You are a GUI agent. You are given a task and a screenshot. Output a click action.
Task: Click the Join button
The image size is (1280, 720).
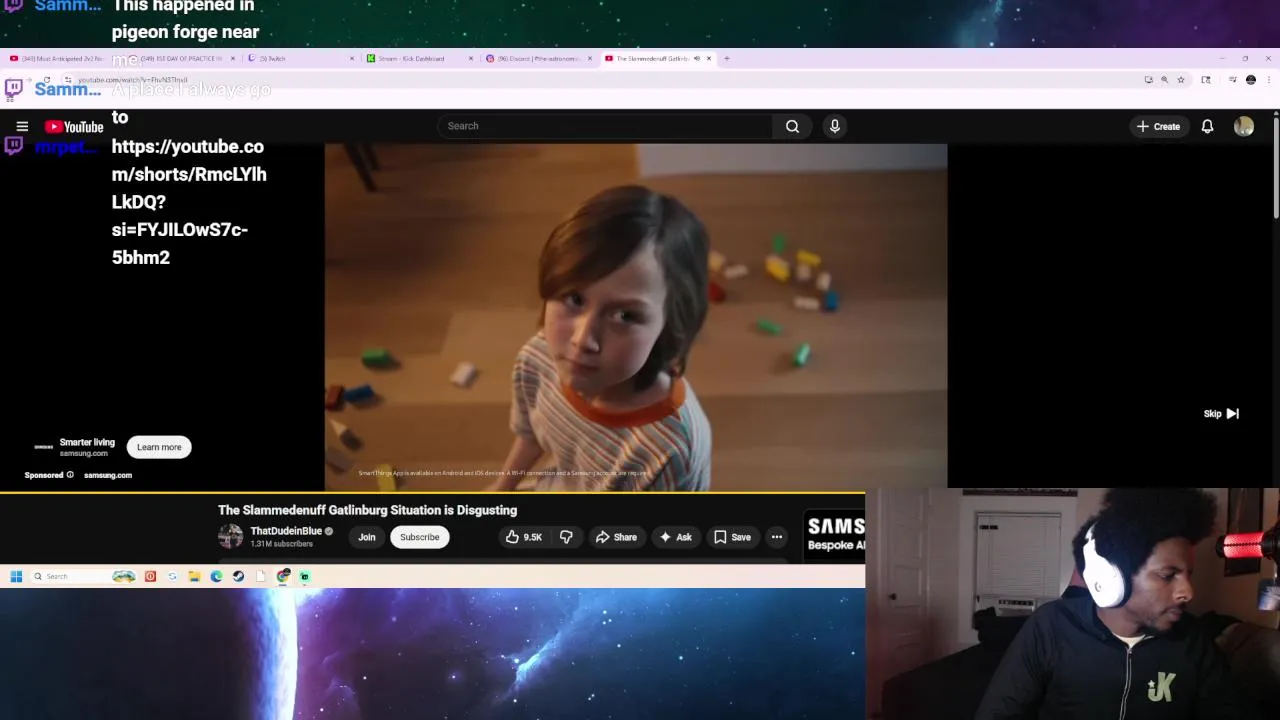(x=367, y=537)
